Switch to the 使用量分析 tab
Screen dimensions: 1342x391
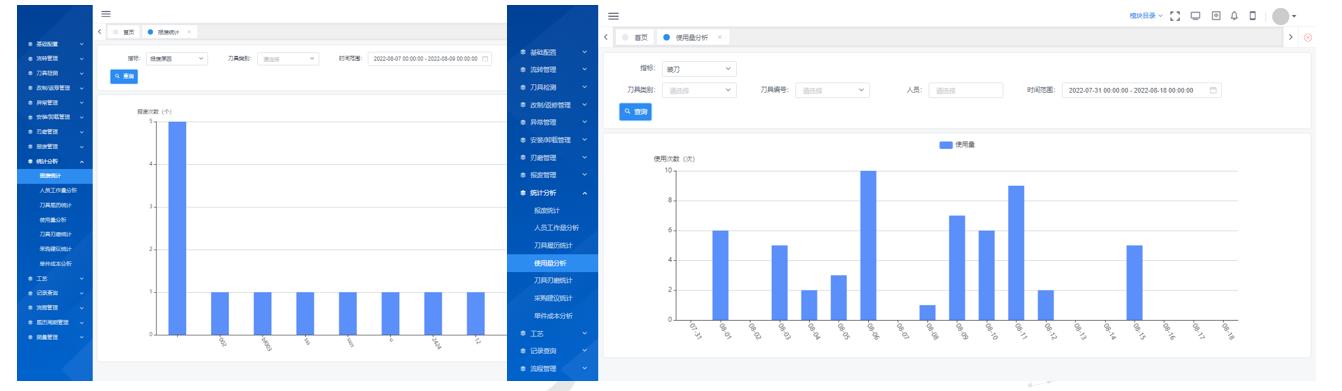pyautogui.click(x=694, y=37)
